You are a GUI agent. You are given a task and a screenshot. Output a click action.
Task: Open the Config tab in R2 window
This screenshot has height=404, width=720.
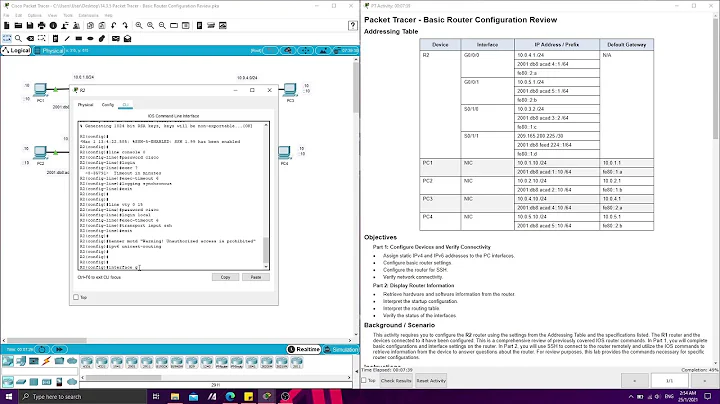[x=108, y=105]
